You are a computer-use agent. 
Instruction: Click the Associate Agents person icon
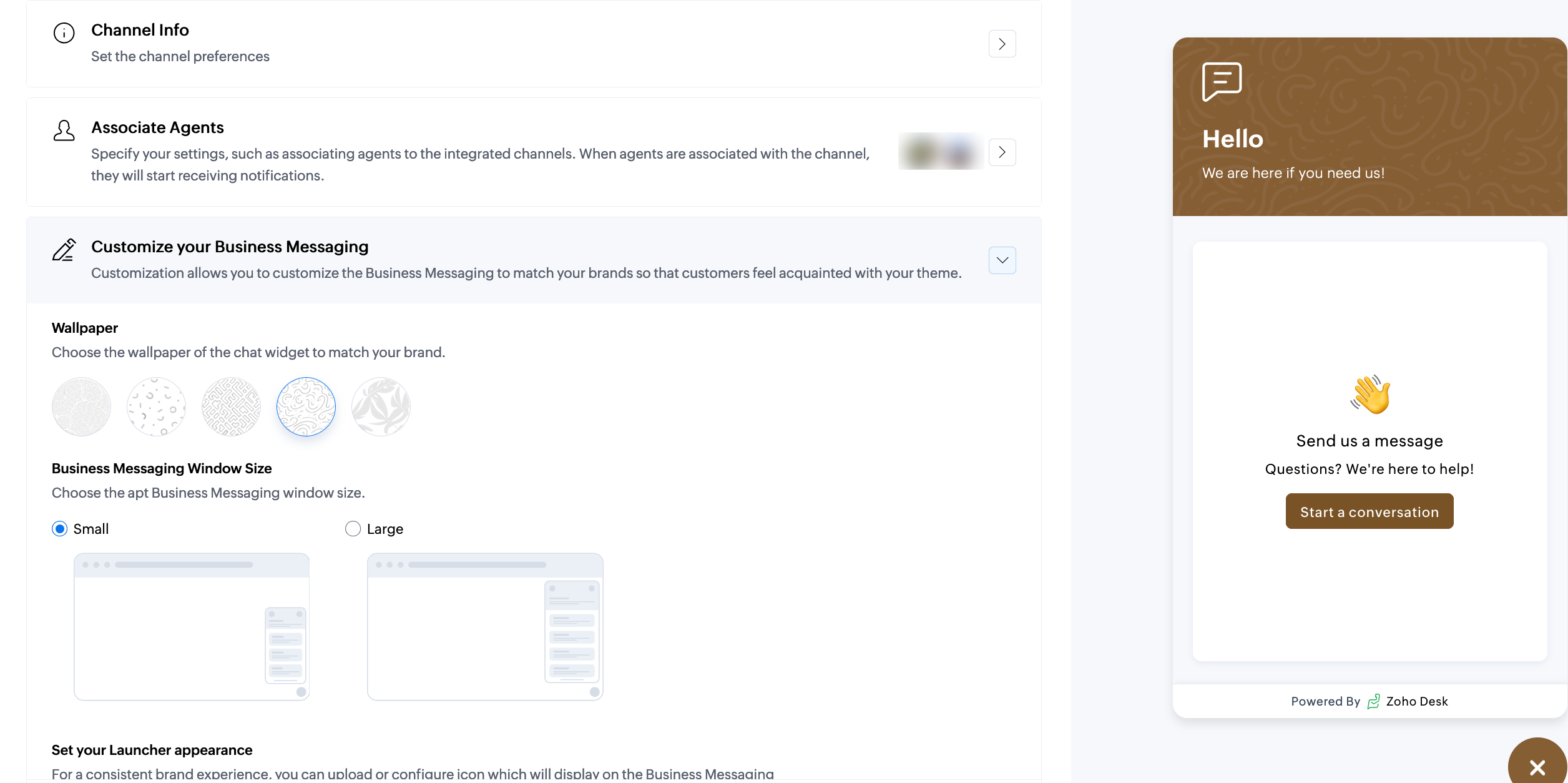click(64, 130)
